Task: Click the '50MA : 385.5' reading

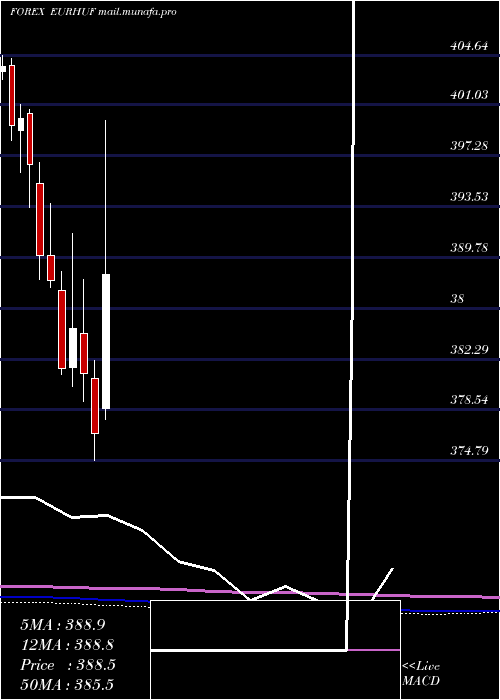Action: coord(67,684)
